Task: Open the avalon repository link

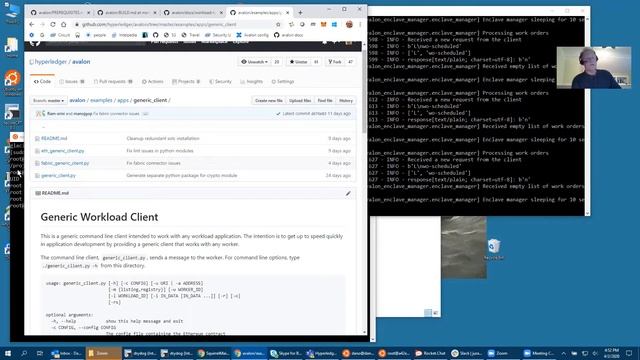Action: click(81, 62)
